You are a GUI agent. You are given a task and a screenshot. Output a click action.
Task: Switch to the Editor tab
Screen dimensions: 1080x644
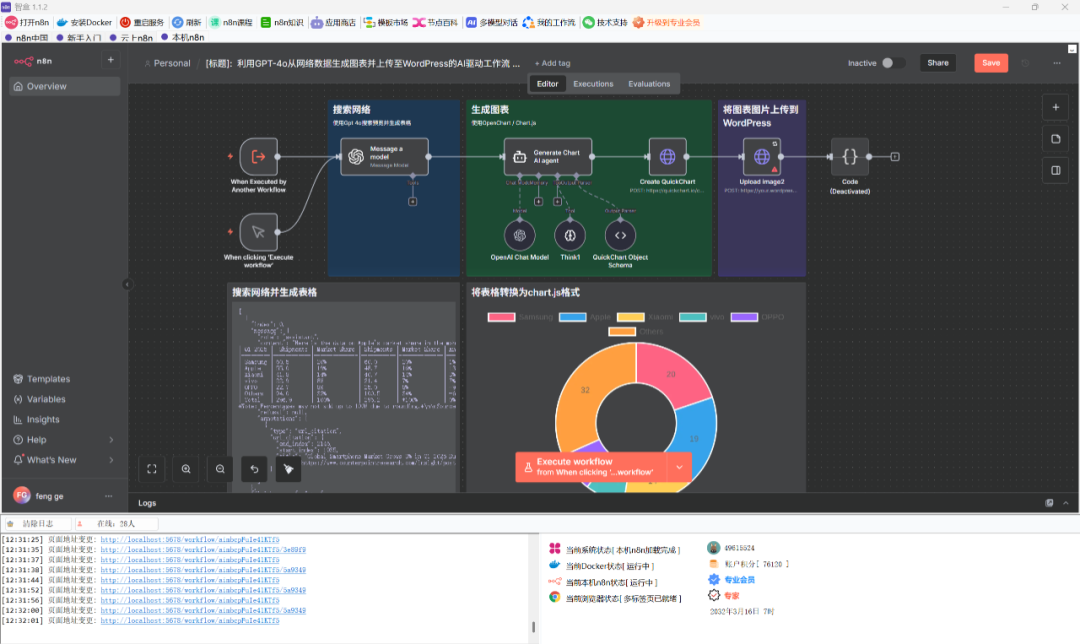pos(548,84)
